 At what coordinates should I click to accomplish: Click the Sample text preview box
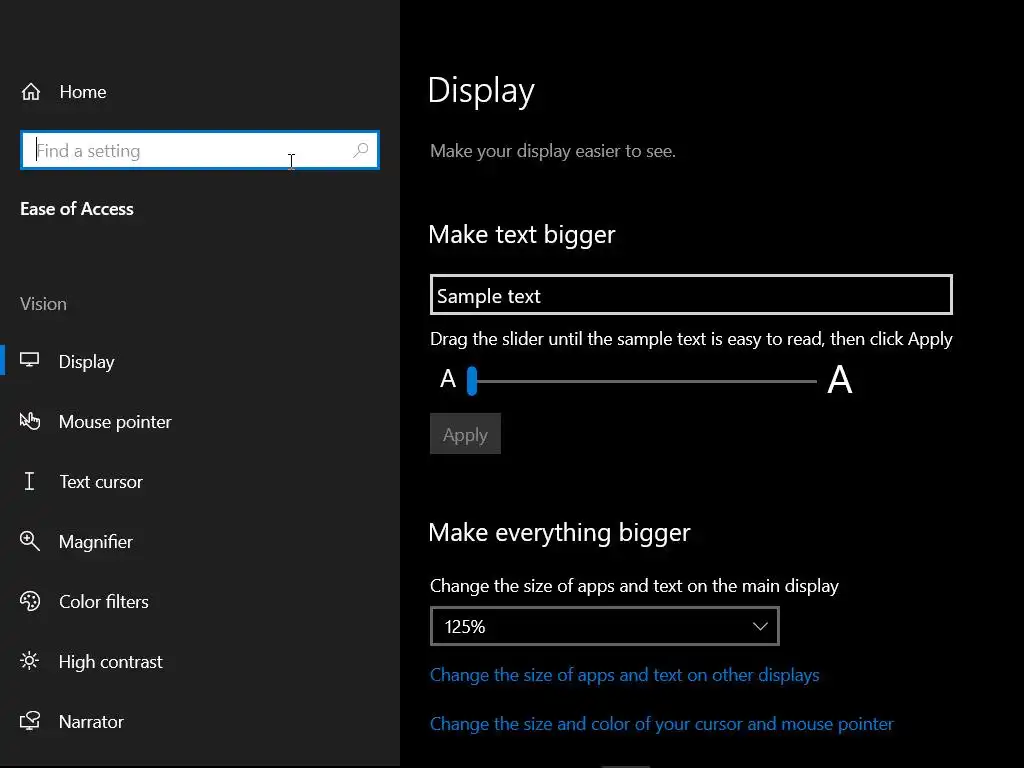point(690,296)
